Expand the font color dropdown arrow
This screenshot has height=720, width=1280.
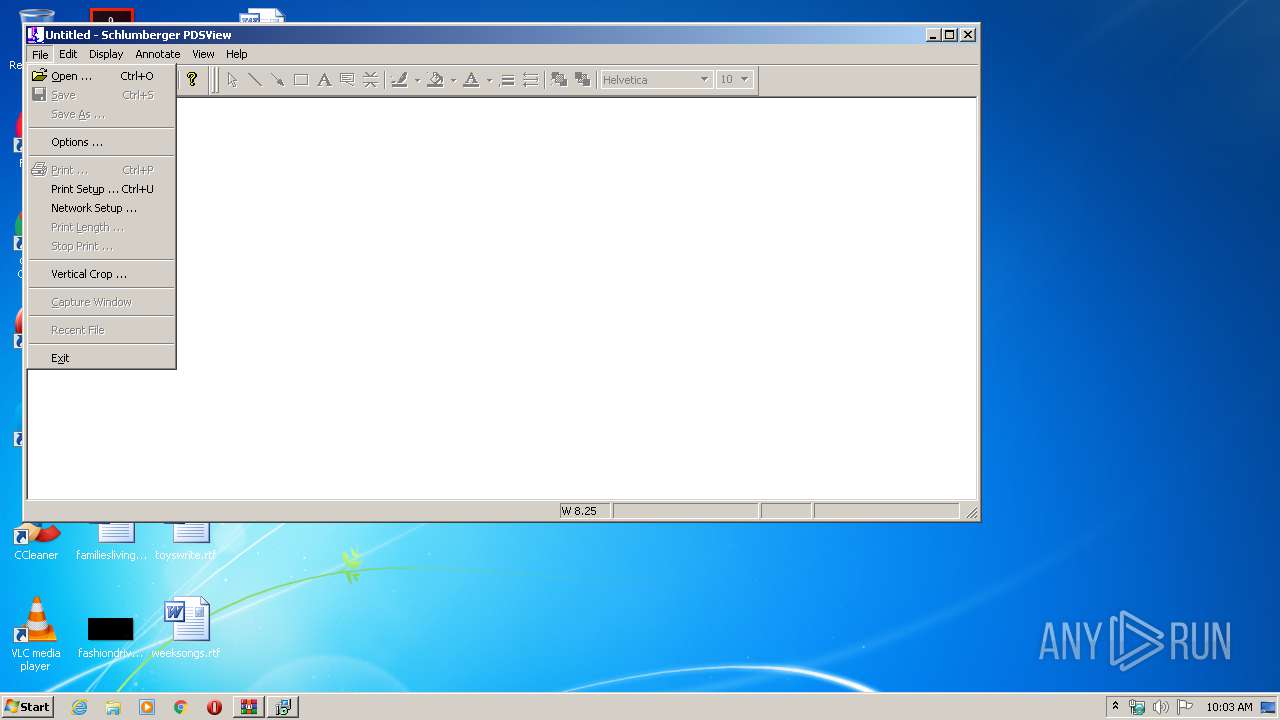coord(489,80)
